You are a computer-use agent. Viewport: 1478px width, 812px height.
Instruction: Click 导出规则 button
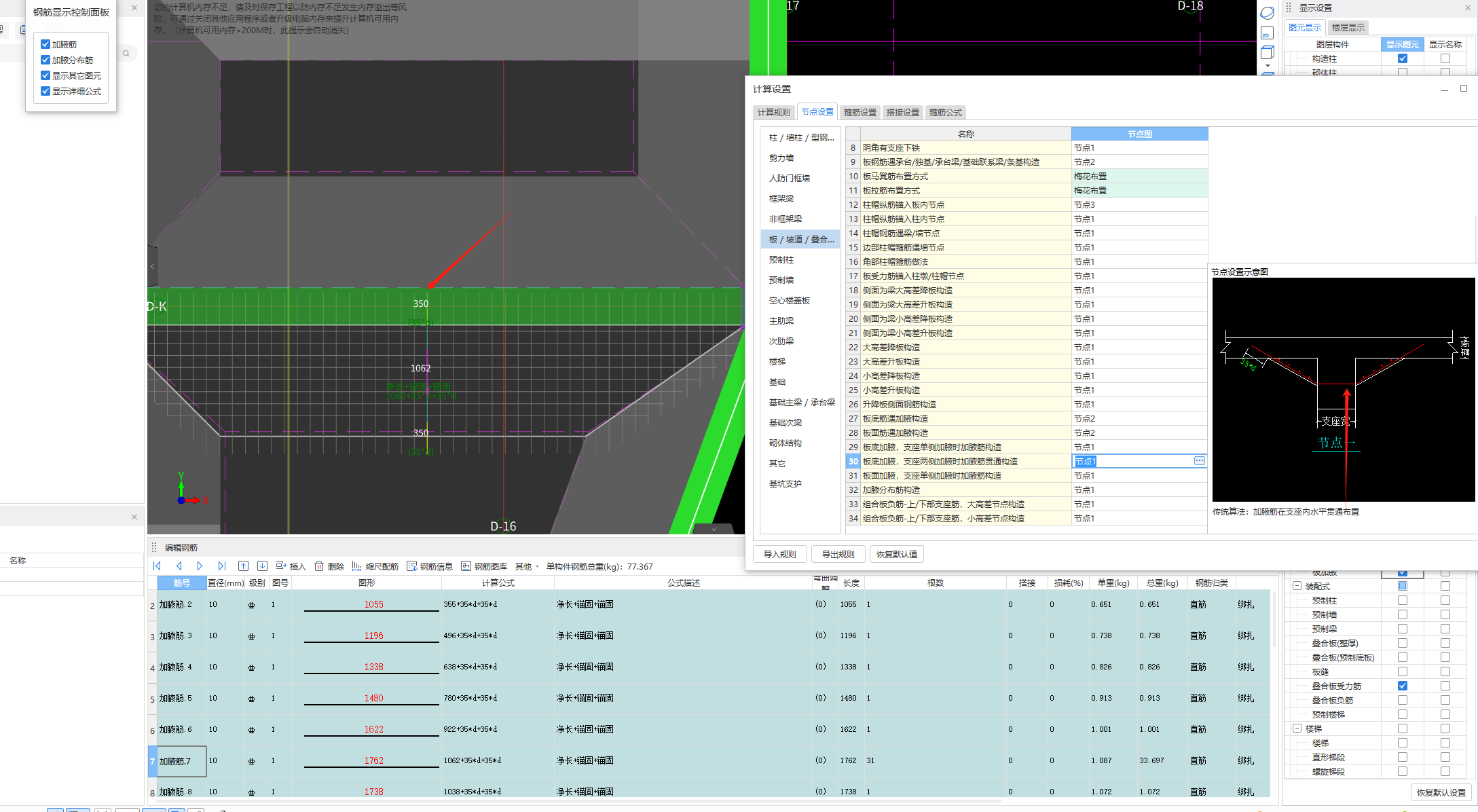click(x=838, y=554)
